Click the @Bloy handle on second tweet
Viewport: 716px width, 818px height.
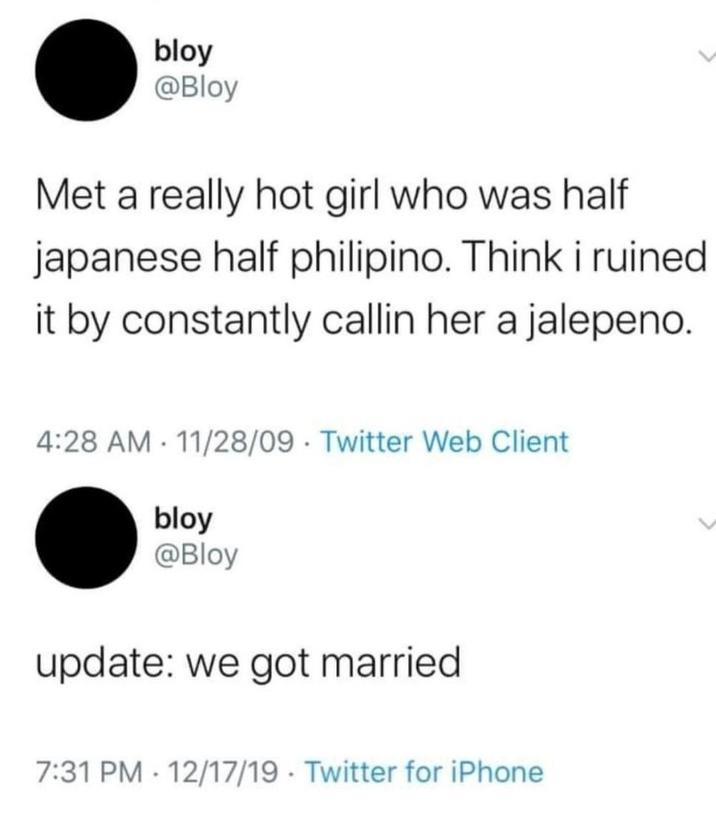(196, 554)
